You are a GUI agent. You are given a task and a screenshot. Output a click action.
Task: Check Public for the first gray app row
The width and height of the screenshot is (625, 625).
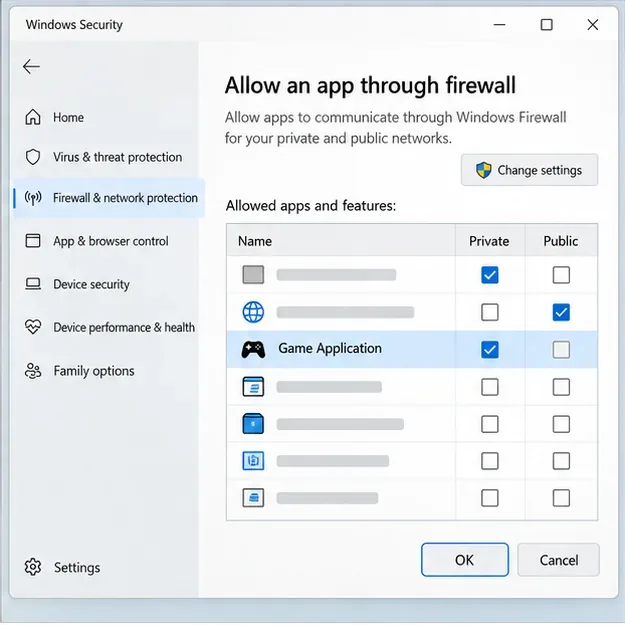click(561, 275)
